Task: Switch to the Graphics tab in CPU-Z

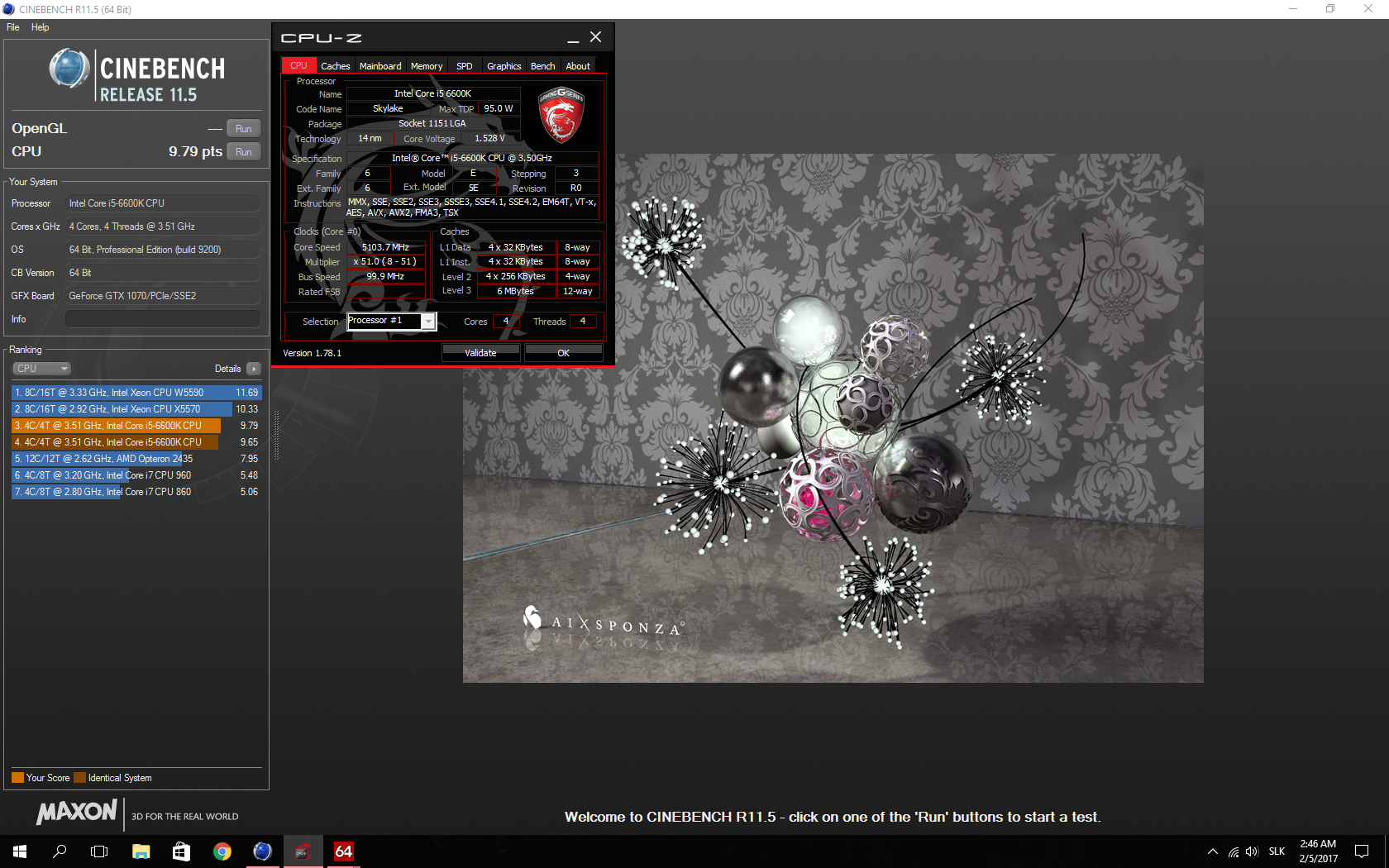Action: coord(504,66)
